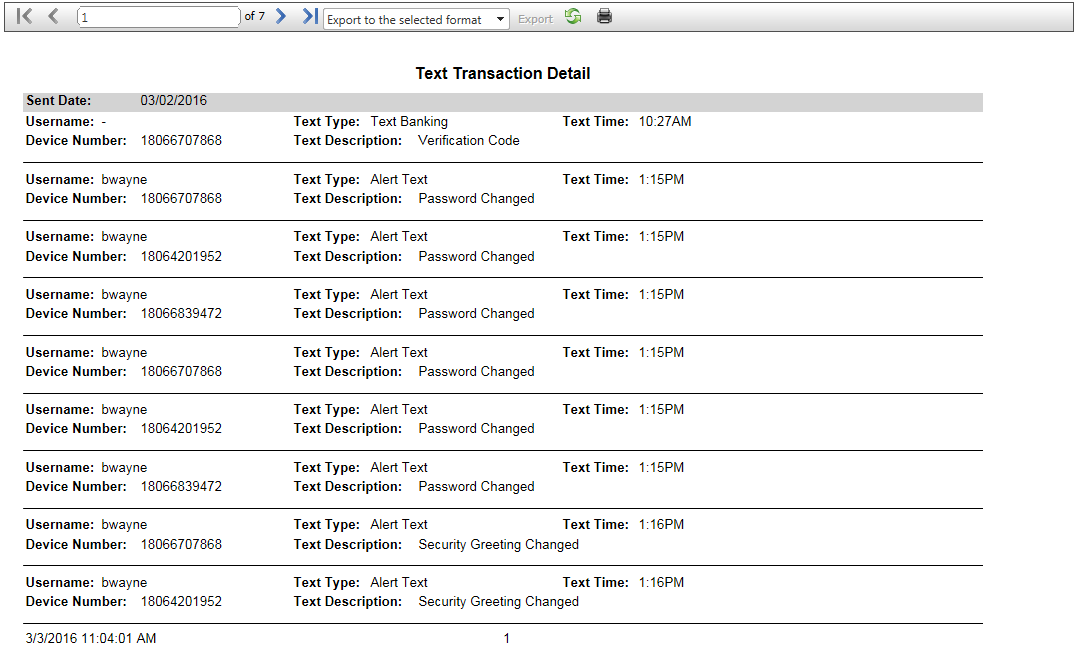
Task: Click the Sent Date 03/02/2016 header row
Action: tap(502, 101)
